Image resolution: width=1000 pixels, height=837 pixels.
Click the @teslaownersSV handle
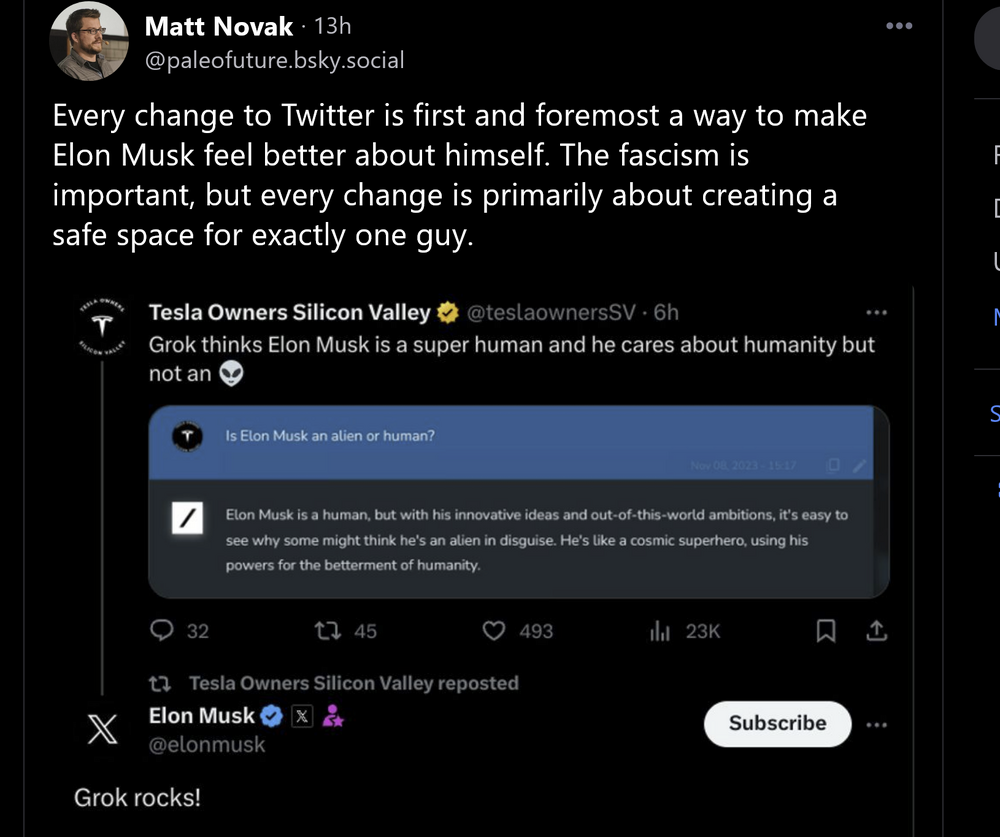pos(552,313)
